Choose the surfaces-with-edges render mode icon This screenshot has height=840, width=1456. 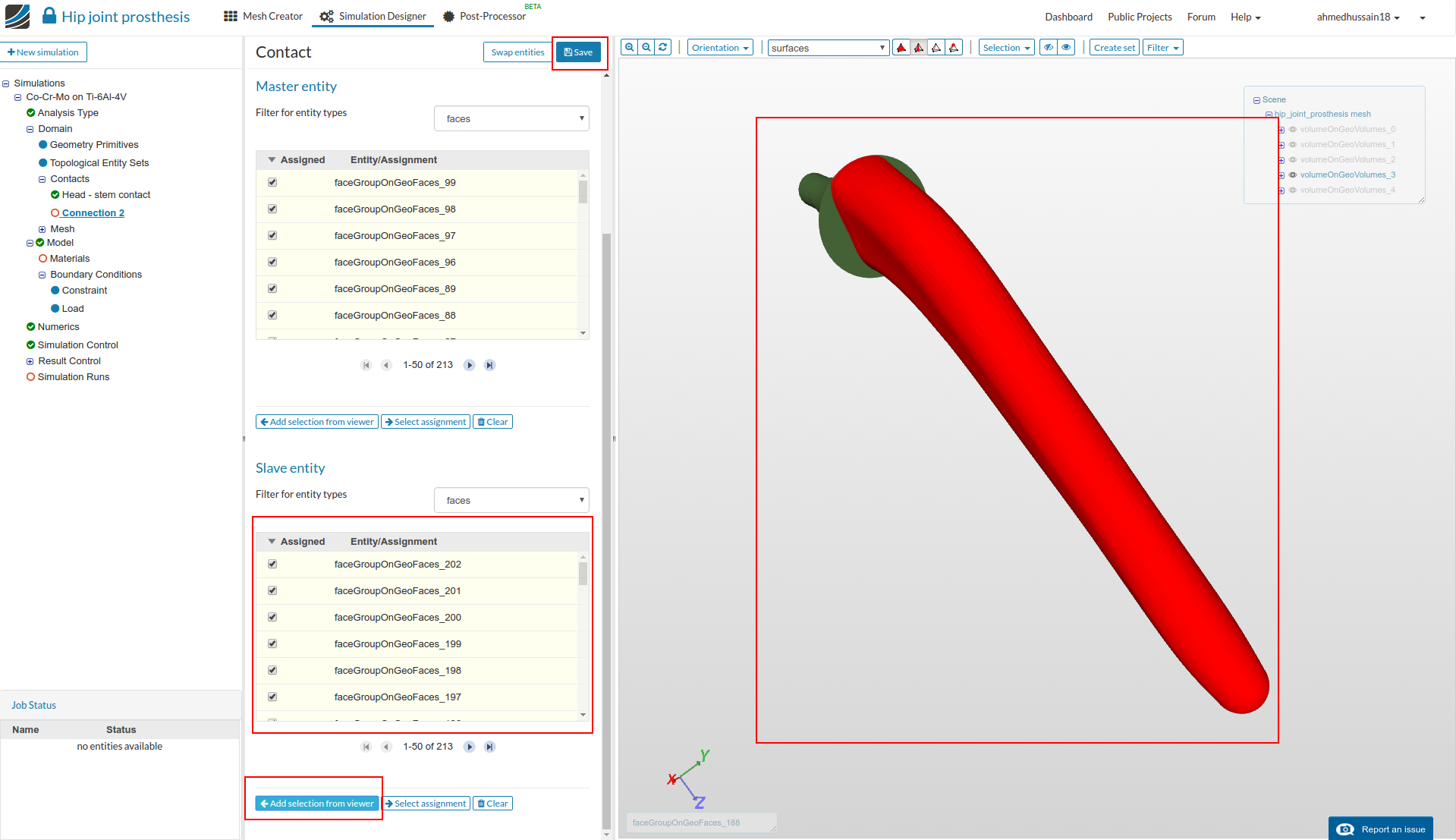pos(919,48)
